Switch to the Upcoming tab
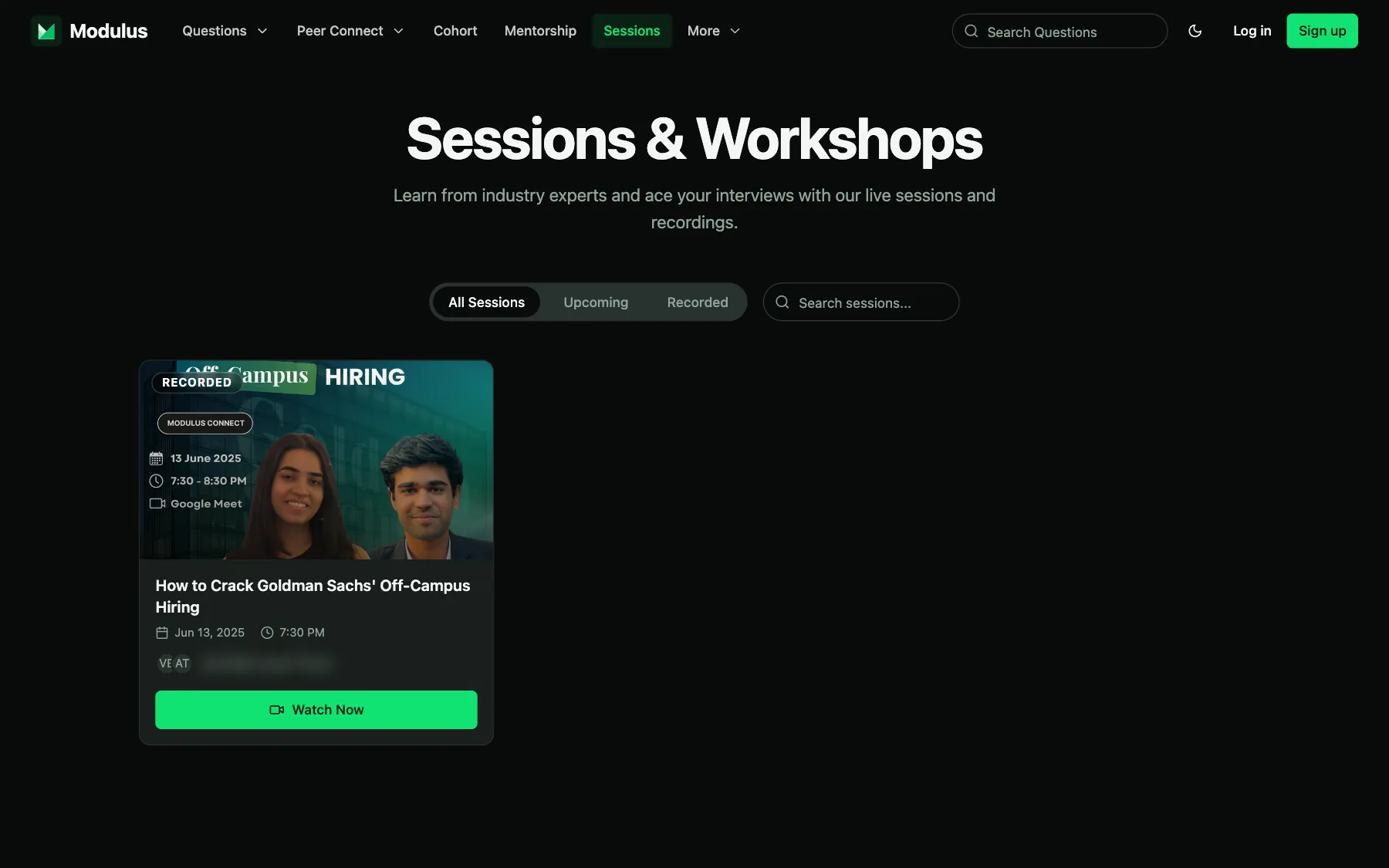This screenshot has width=1389, height=868. pyautogui.click(x=596, y=302)
